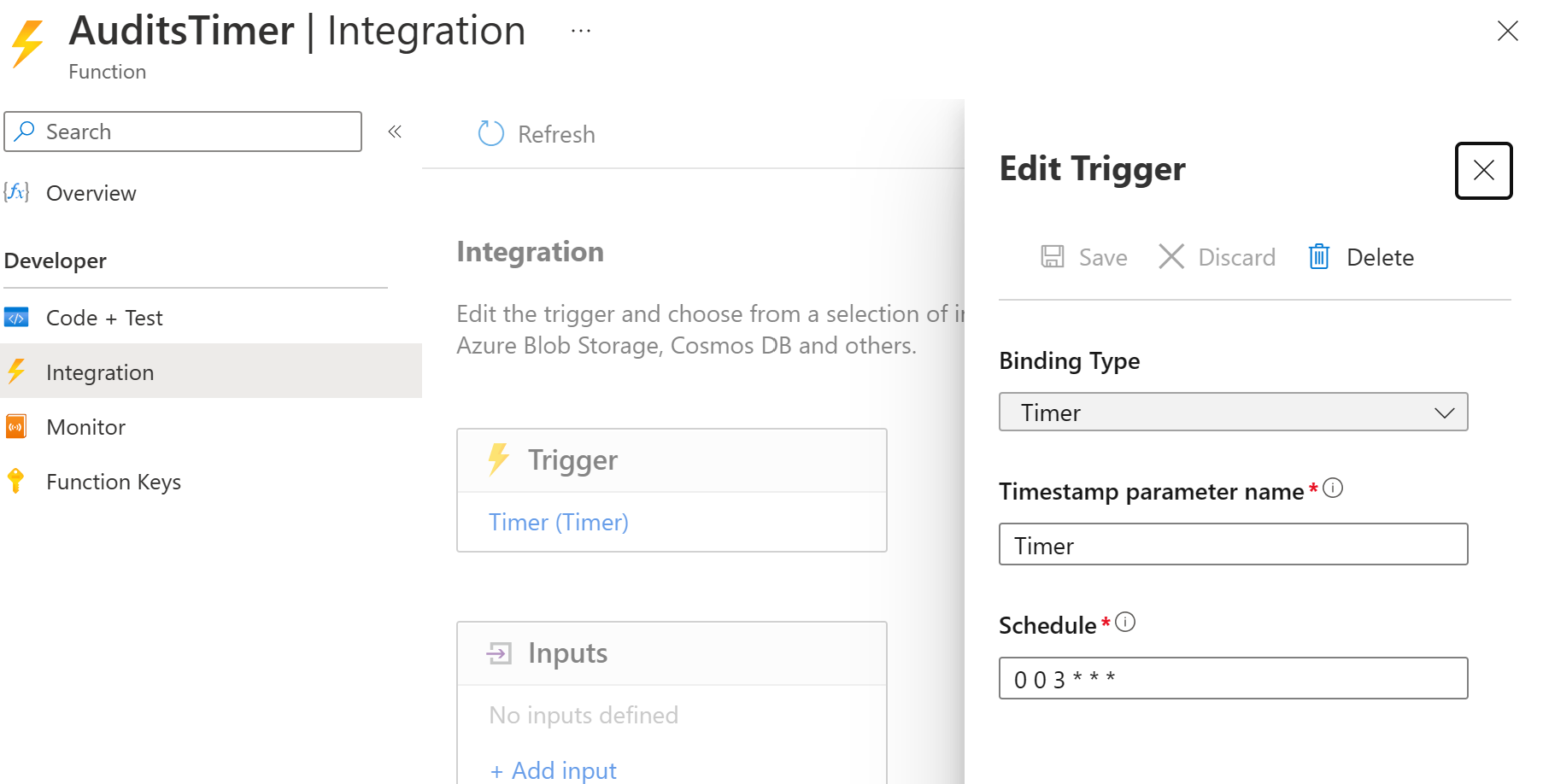Click the Timestamp parameter name info icon
This screenshot has height=784, width=1543.
pos(1333,489)
